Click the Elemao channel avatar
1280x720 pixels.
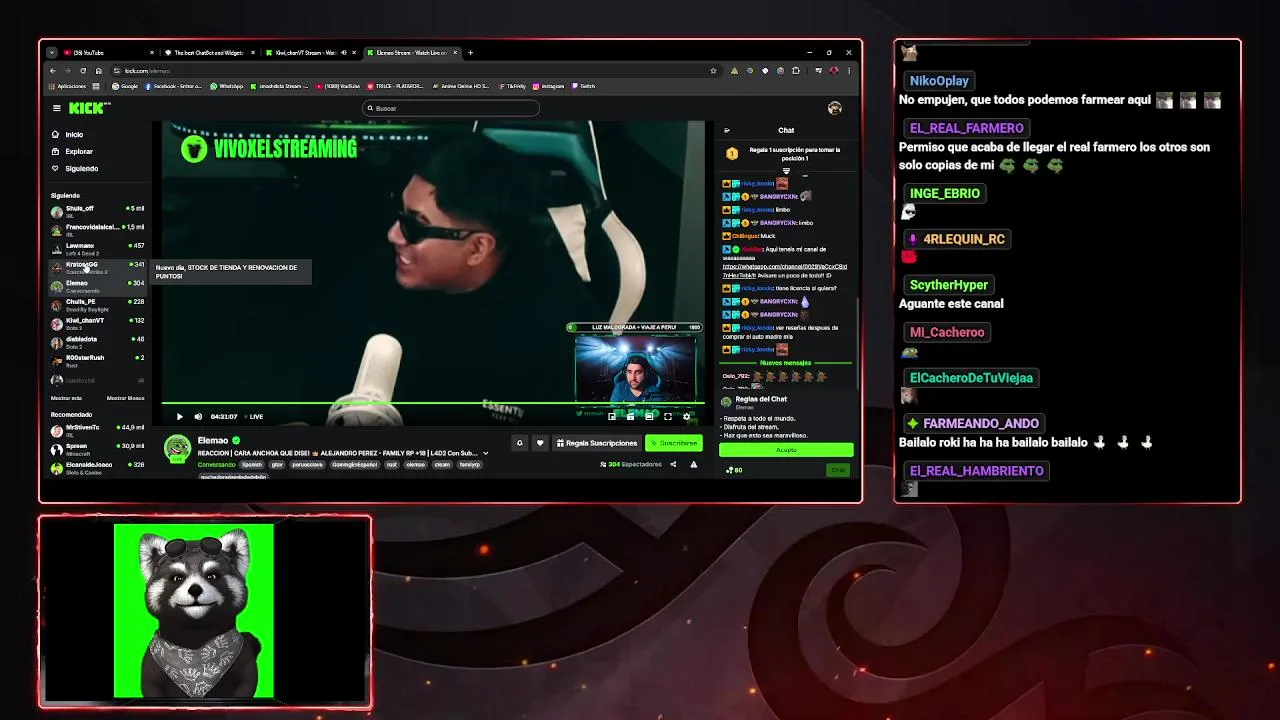tap(177, 449)
